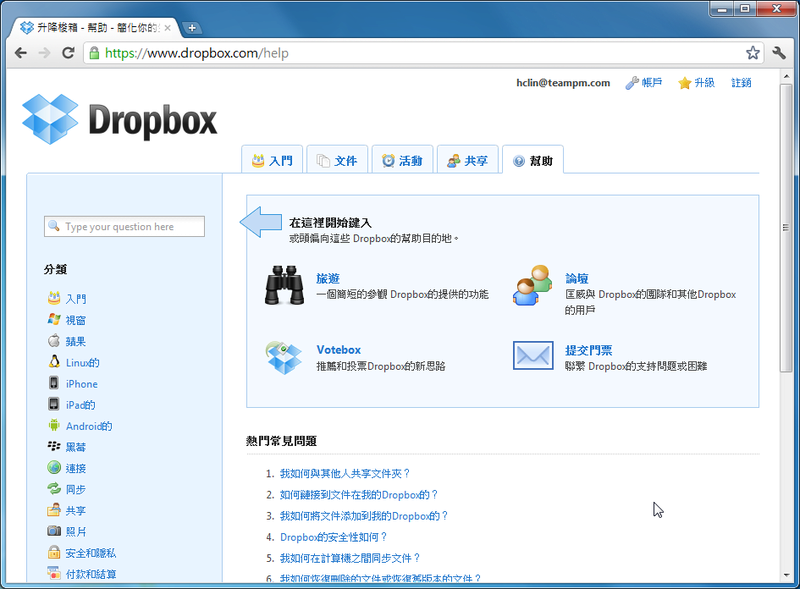Click the Dropbox logo
Viewport: 800px width, 589px height.
pos(119,119)
